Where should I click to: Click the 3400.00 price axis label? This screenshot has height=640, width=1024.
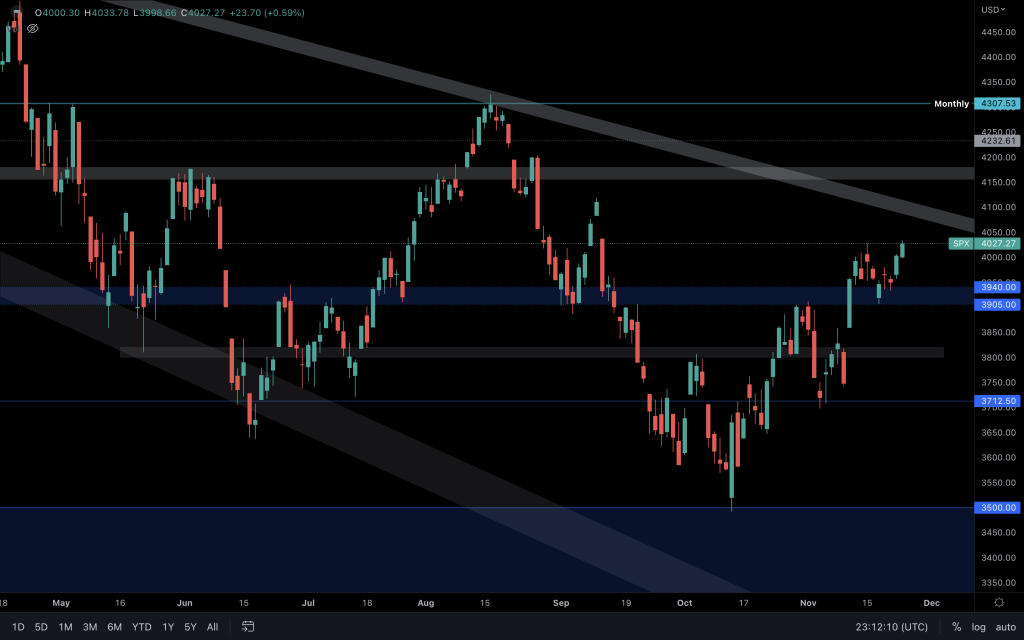(998, 558)
